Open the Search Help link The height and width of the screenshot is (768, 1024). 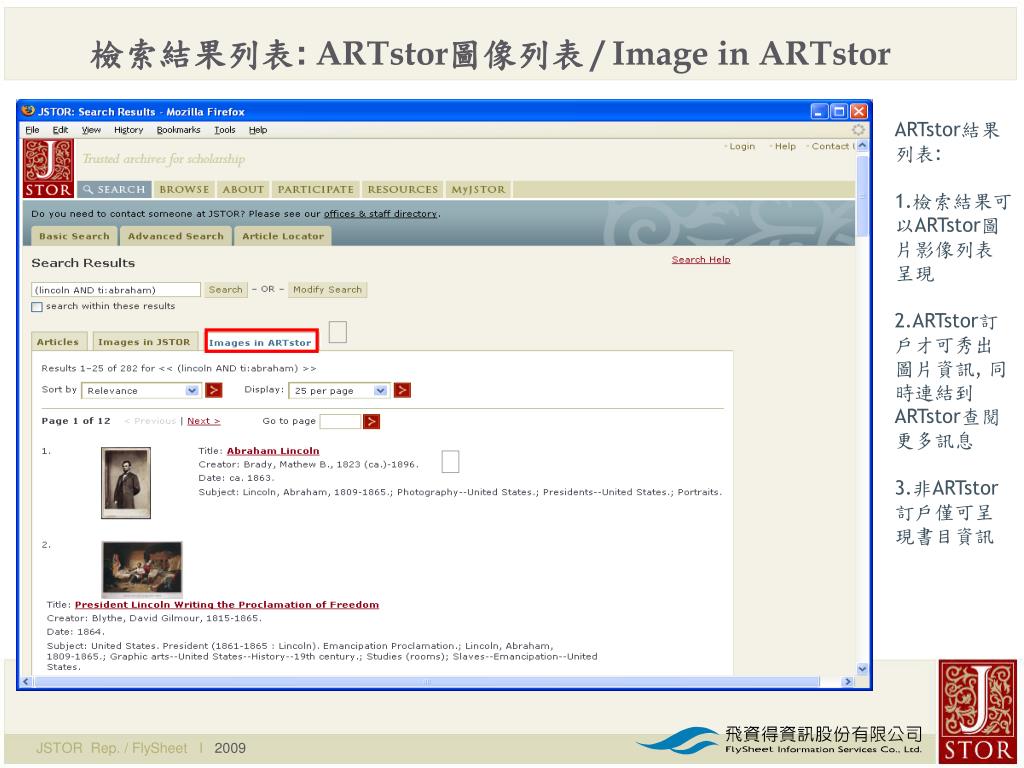point(701,259)
